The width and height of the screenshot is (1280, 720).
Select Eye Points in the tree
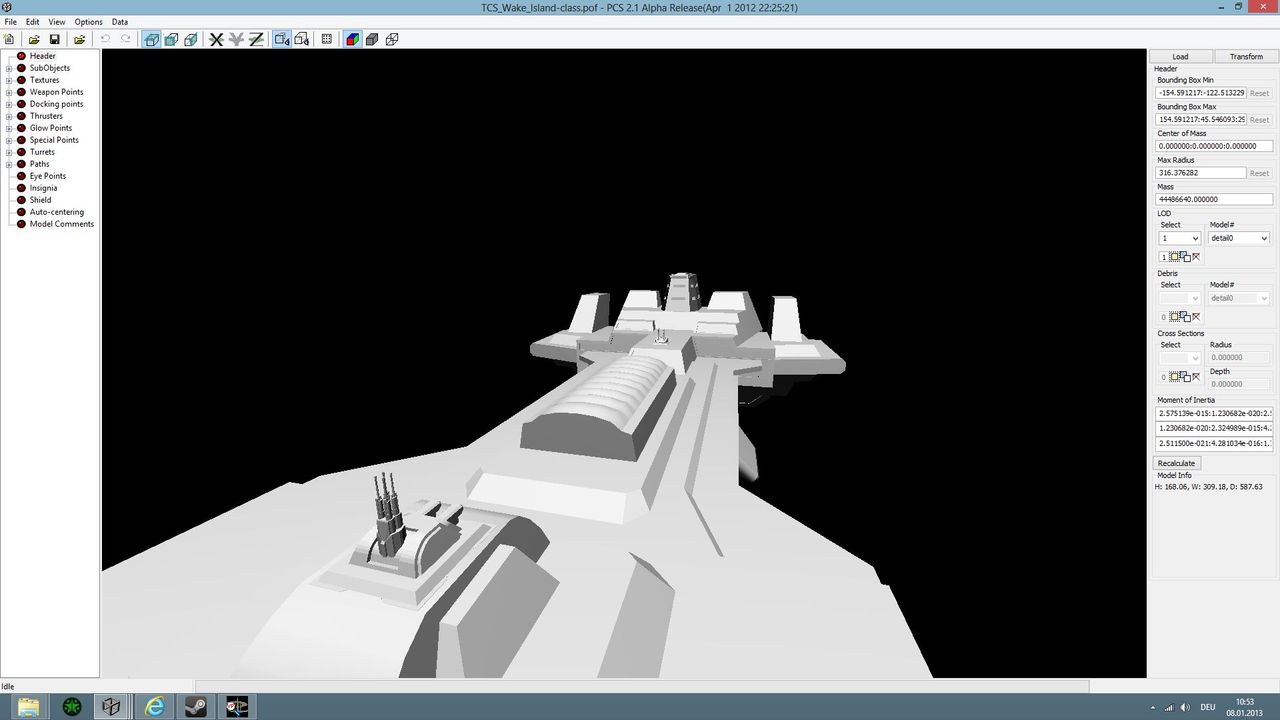point(47,176)
